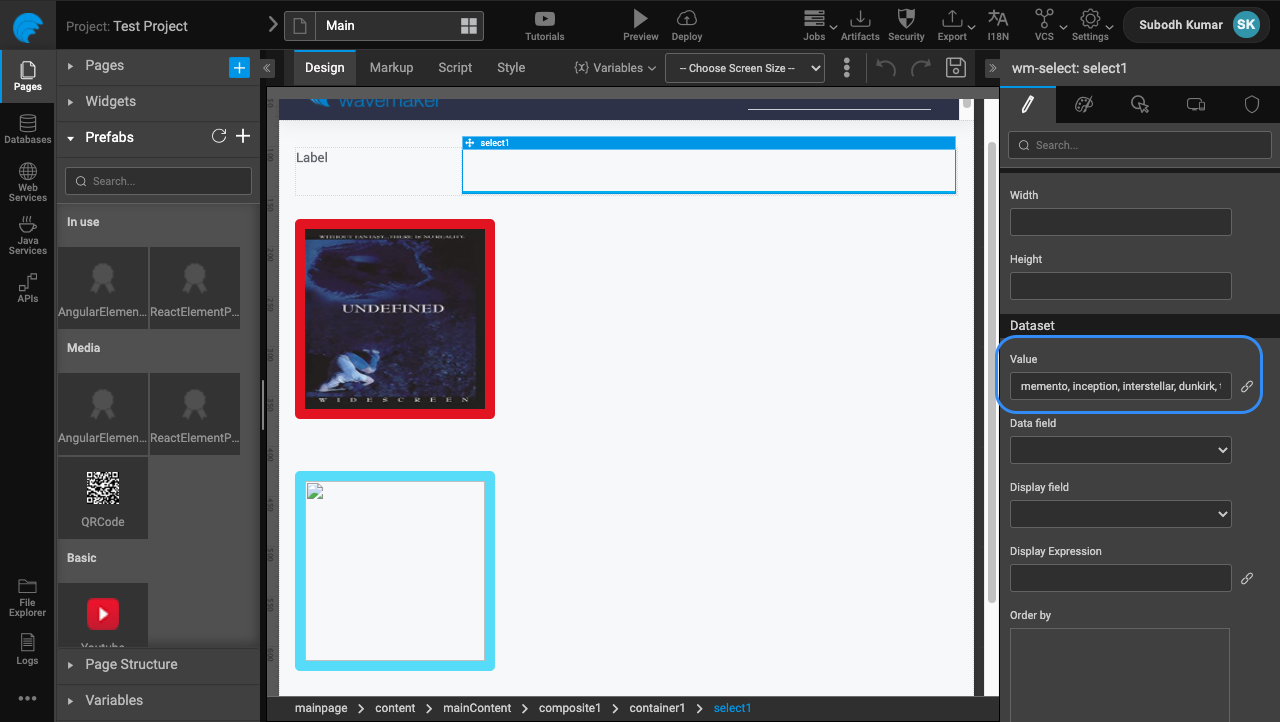The height and width of the screenshot is (722, 1280).
Task: Open the Databases sidebar panel
Action: click(27, 129)
